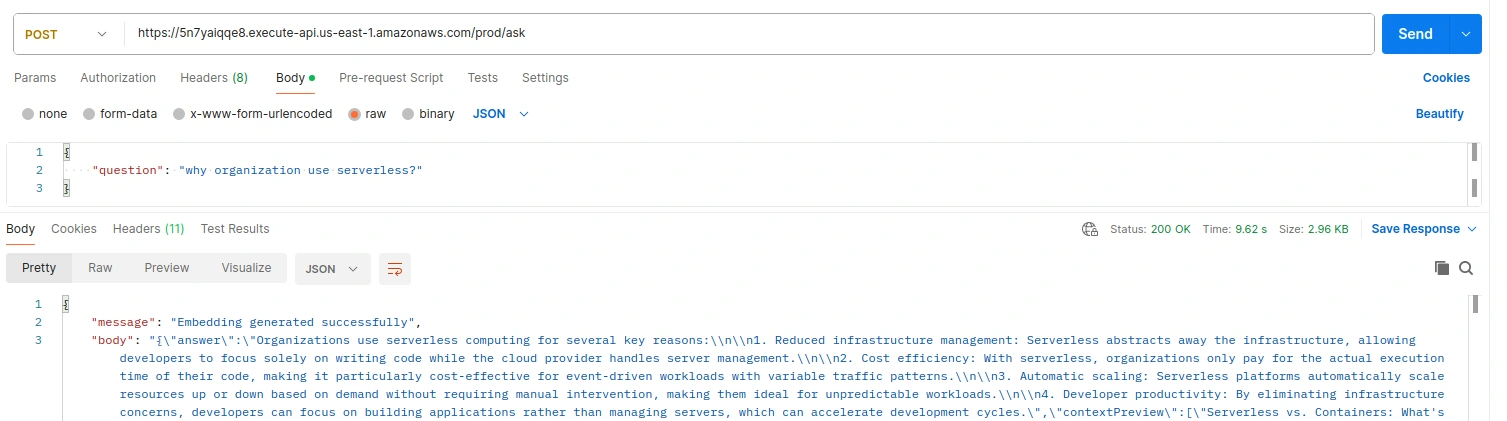1507x421 pixels.
Task: Open the response JSON format dropdown
Action: point(331,269)
